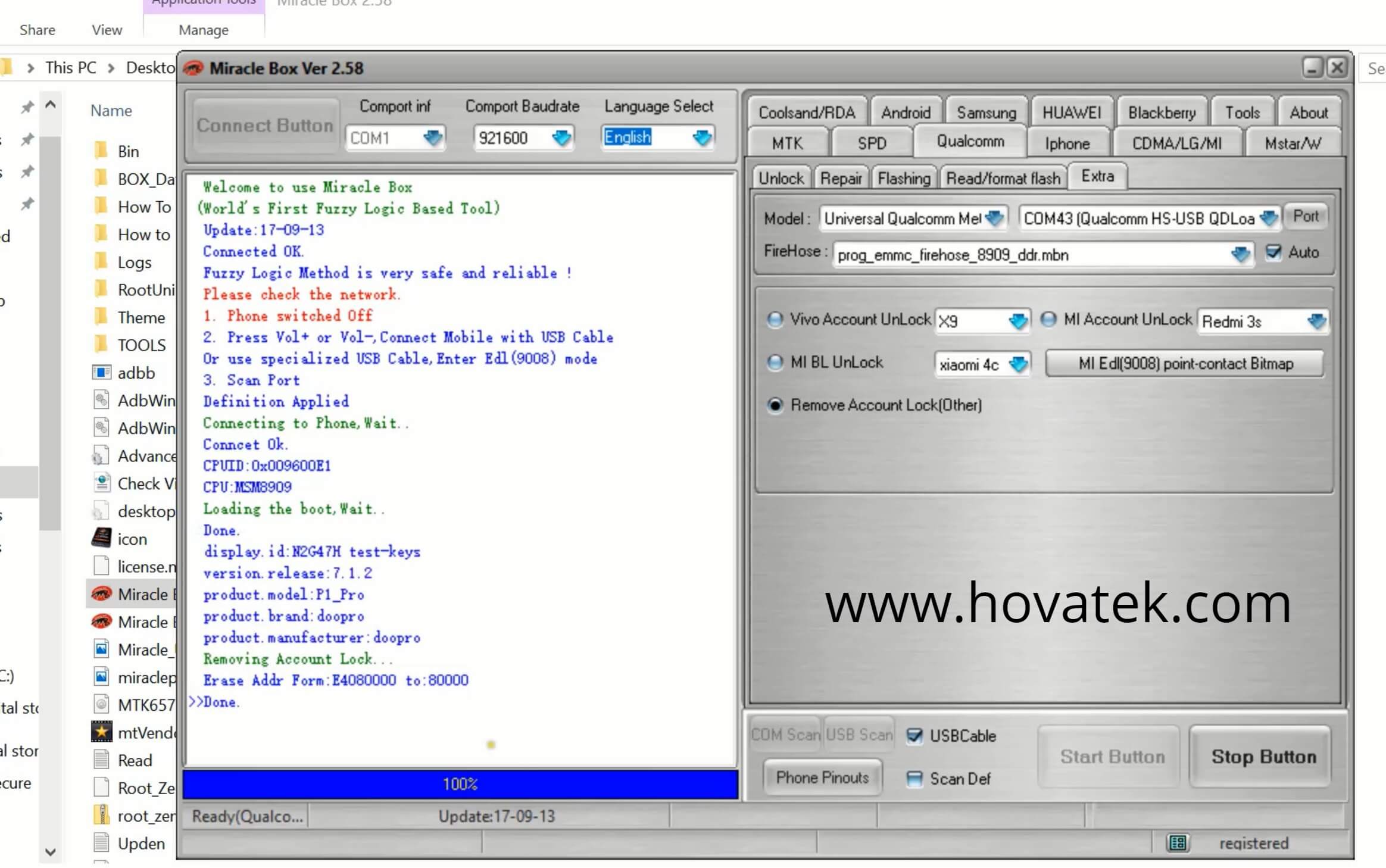1386x868 pixels.
Task: Click the Theme folder icon in Explorer
Action: pos(101,317)
